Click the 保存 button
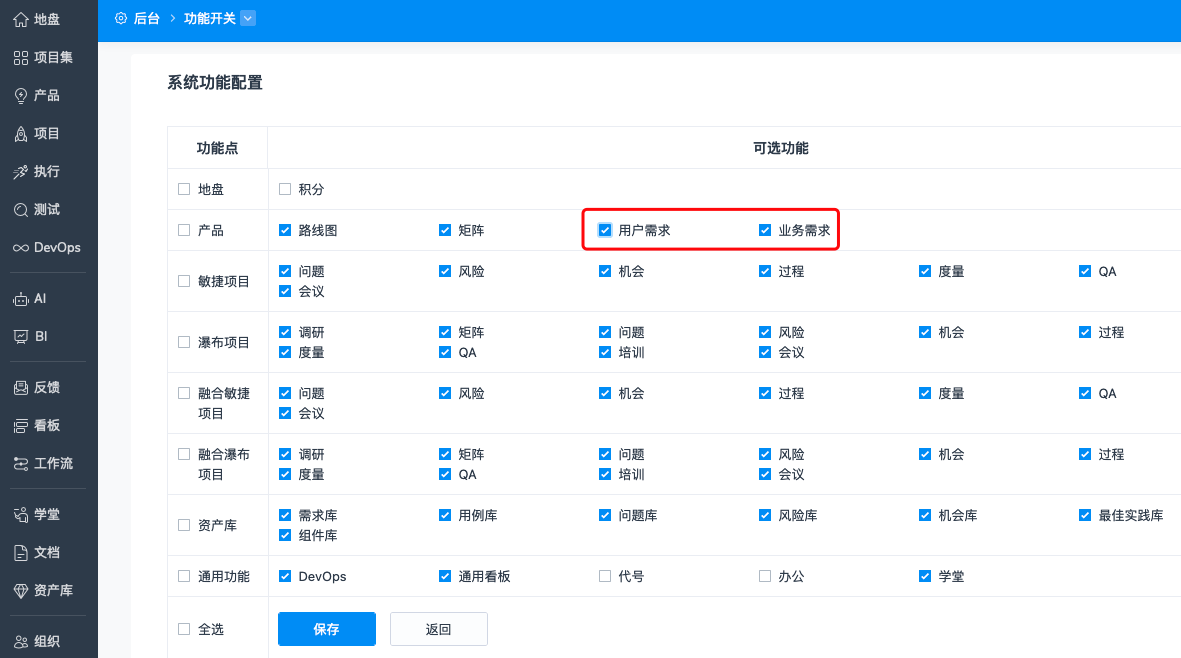The width and height of the screenshot is (1181, 658). [x=326, y=629]
